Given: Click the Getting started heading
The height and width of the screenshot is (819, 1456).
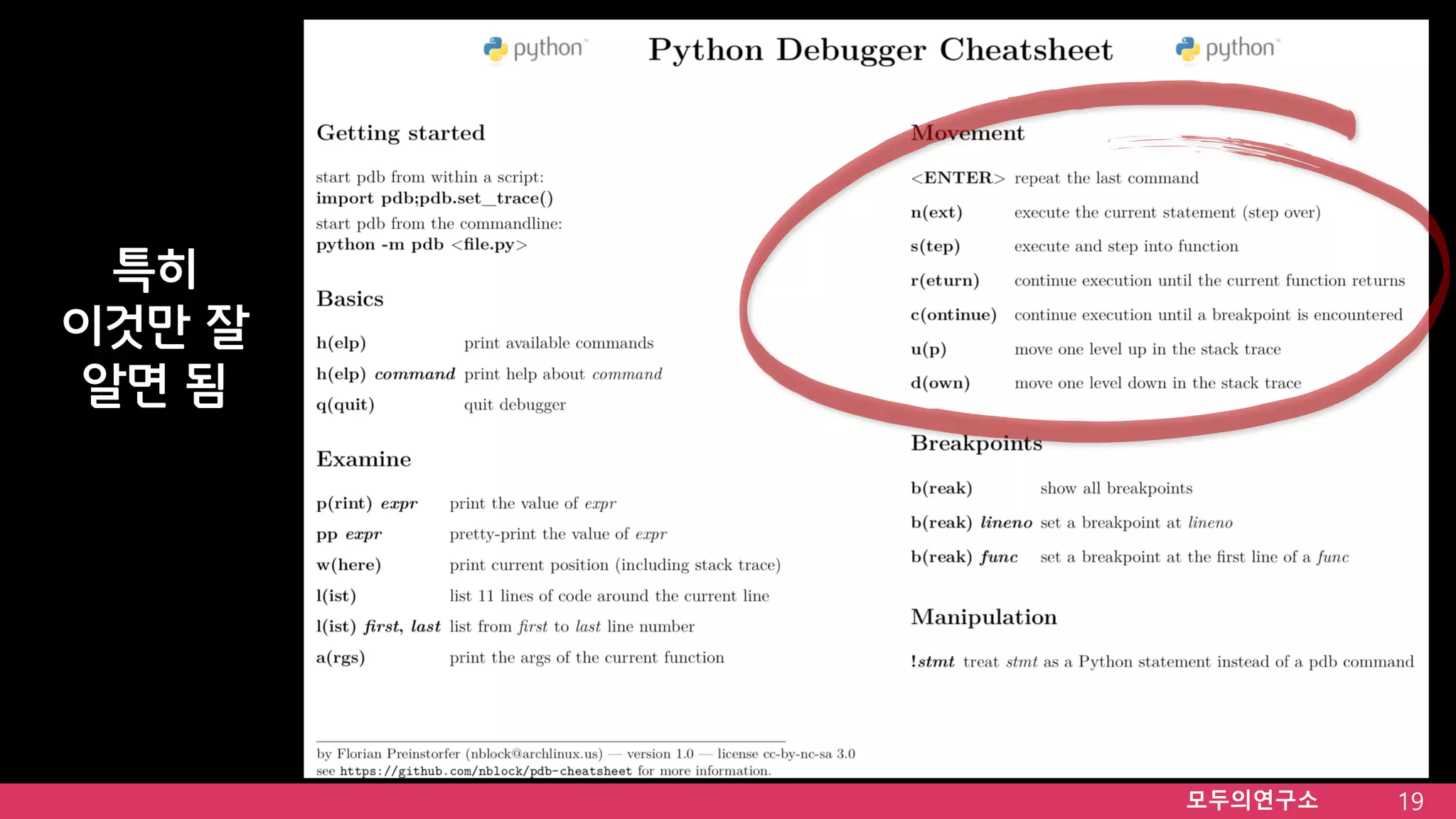Looking at the screenshot, I should point(400,133).
